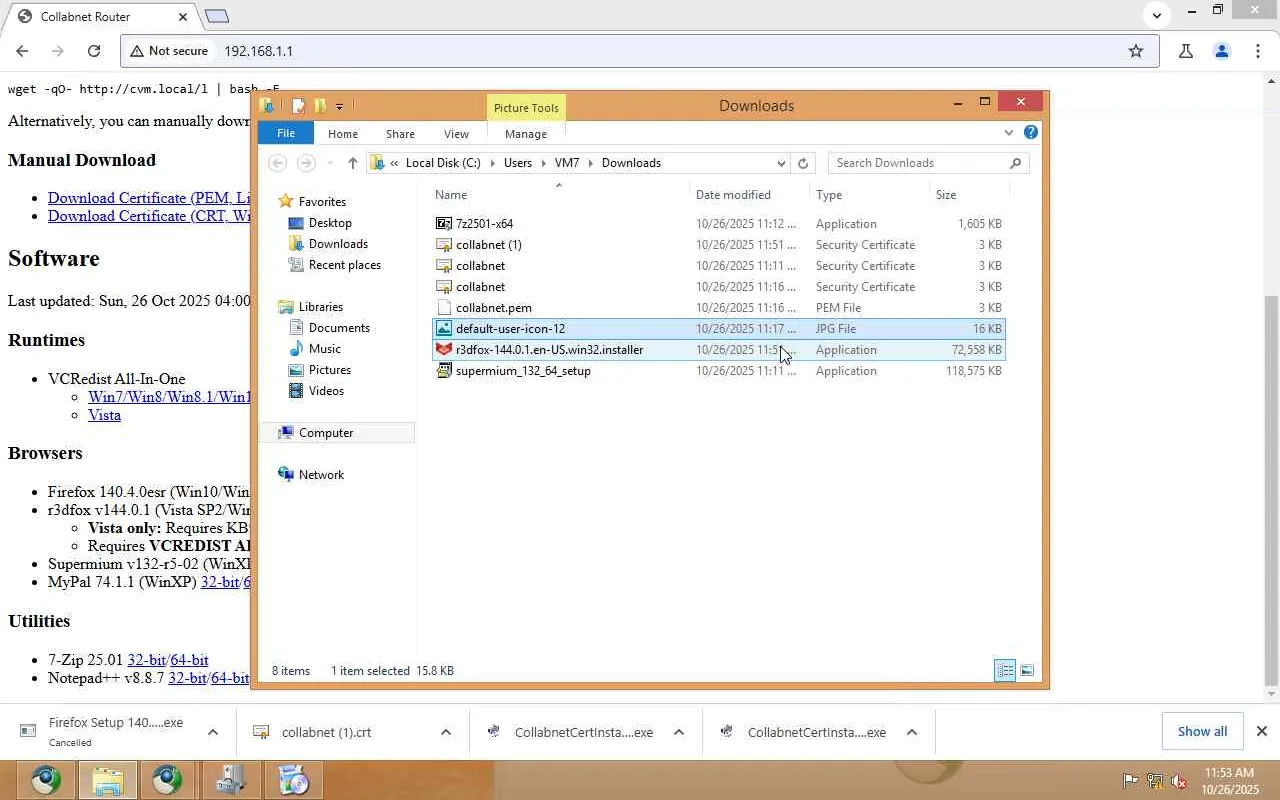Image resolution: width=1280 pixels, height=800 pixels.
Task: Open a new browser tab
Action: point(217,16)
